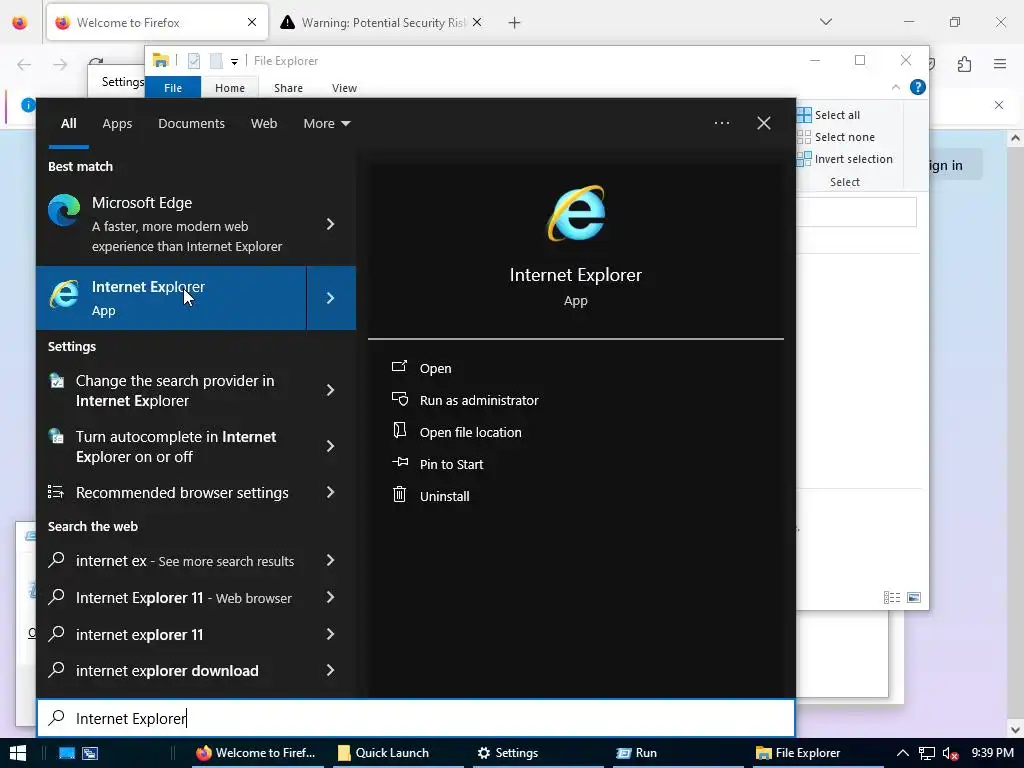Viewport: 1024px width, 768px height.
Task: Click Uninstall action
Action: pos(444,496)
